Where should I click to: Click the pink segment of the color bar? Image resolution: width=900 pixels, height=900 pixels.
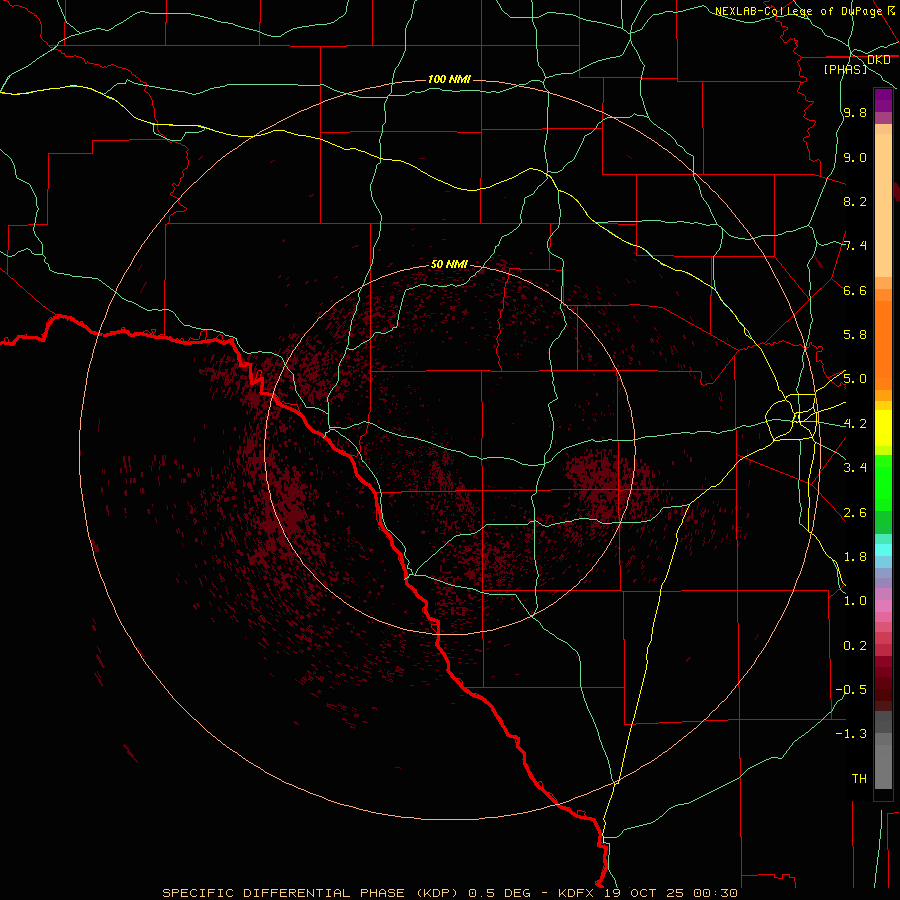(883, 606)
